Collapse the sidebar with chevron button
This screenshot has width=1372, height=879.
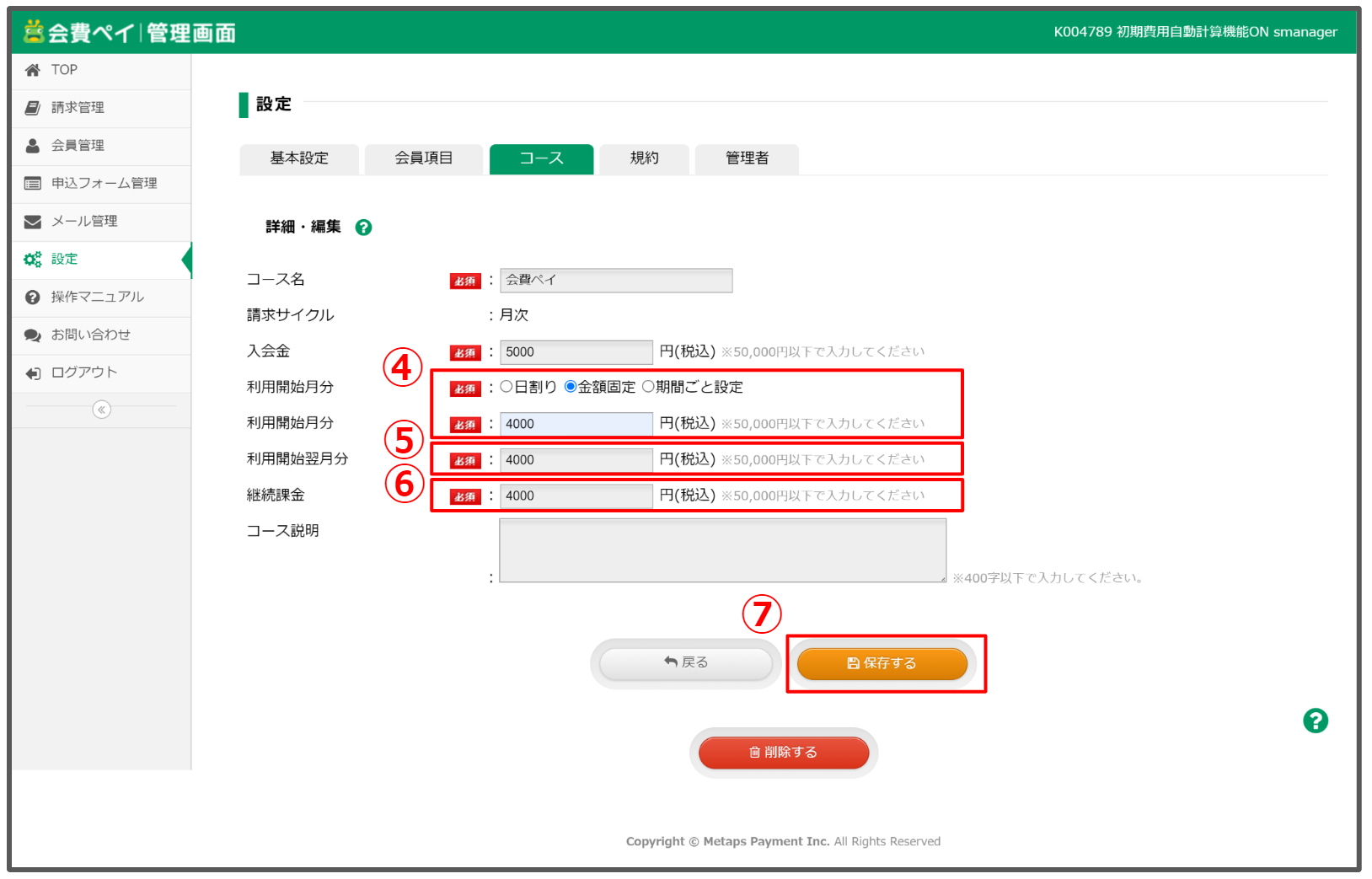coord(101,410)
